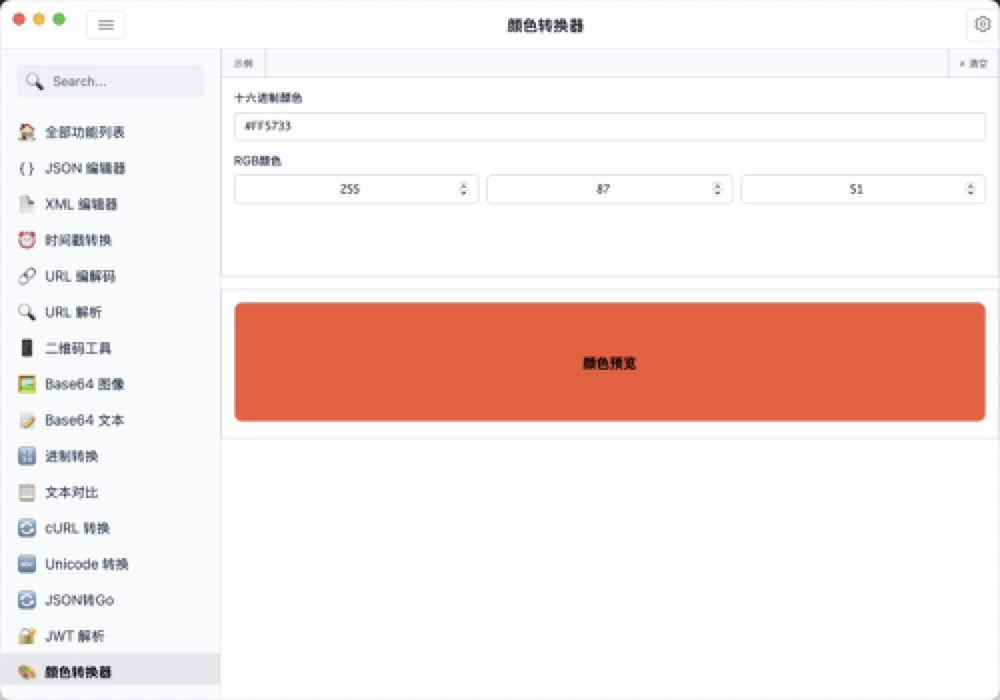Screen dimensions: 1000x700
Task: Click the sidebar toggle hamburger icon
Action: click(x=106, y=25)
